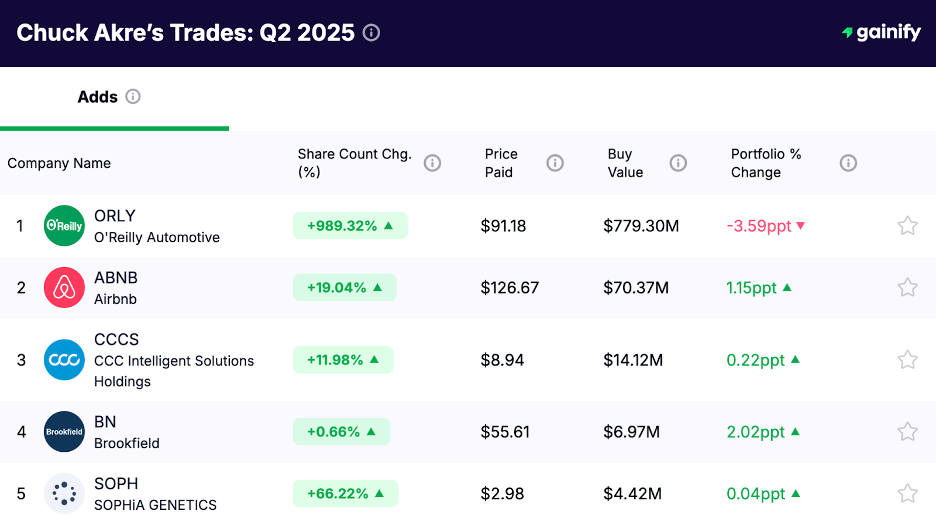
Task: Click the Buy Value info icon
Action: (678, 162)
